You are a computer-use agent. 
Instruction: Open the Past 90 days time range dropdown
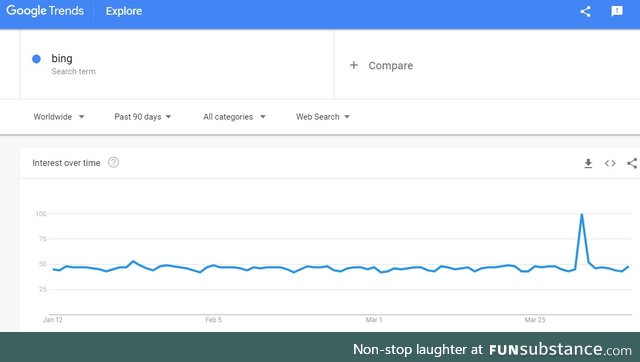[143, 117]
